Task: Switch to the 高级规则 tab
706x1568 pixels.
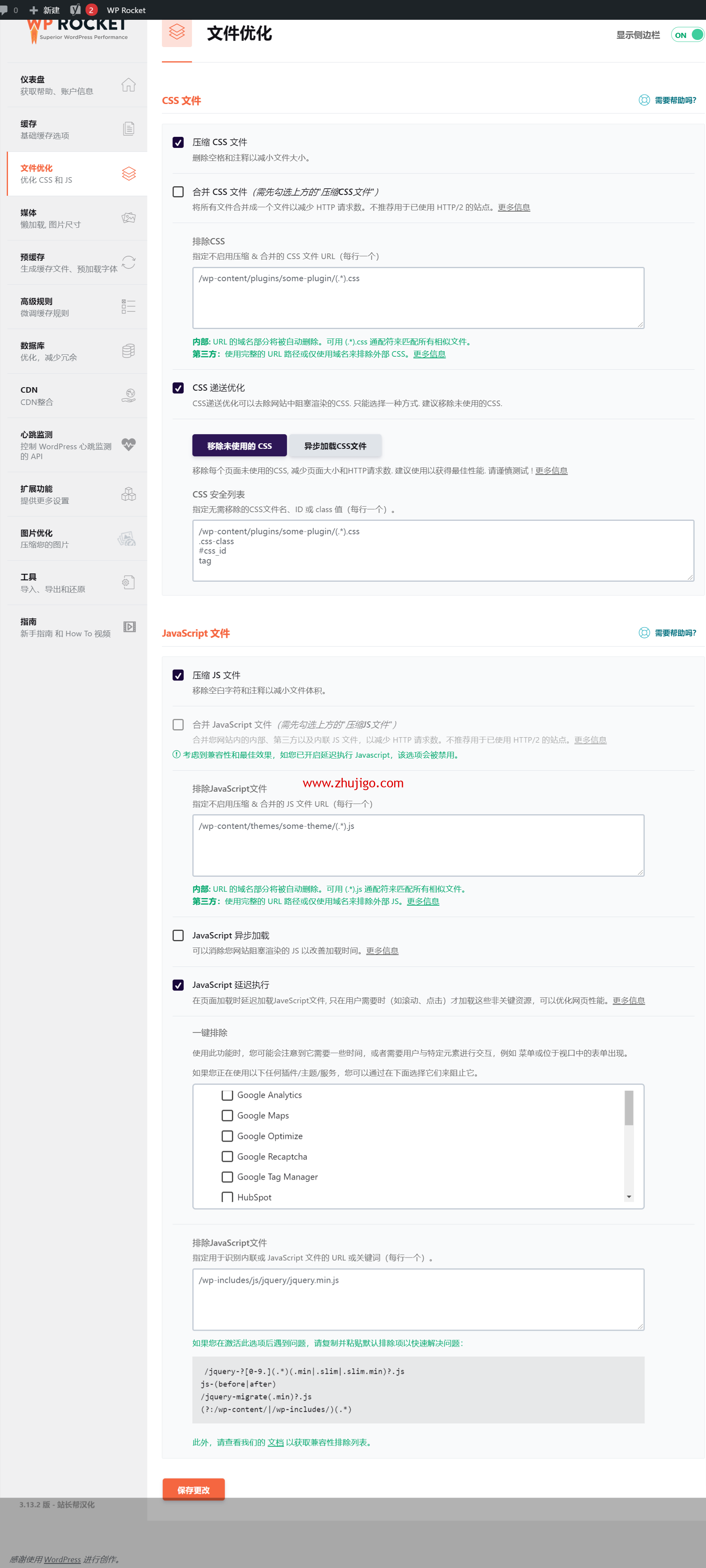Action: pos(77,307)
